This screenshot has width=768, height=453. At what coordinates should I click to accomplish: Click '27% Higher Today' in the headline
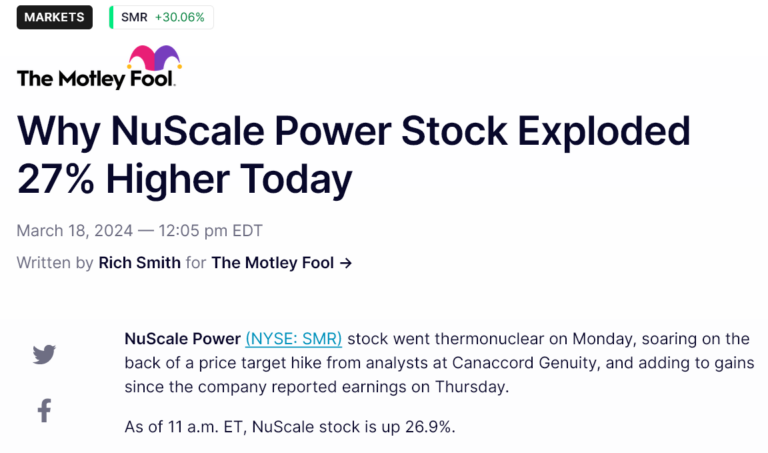coord(185,179)
